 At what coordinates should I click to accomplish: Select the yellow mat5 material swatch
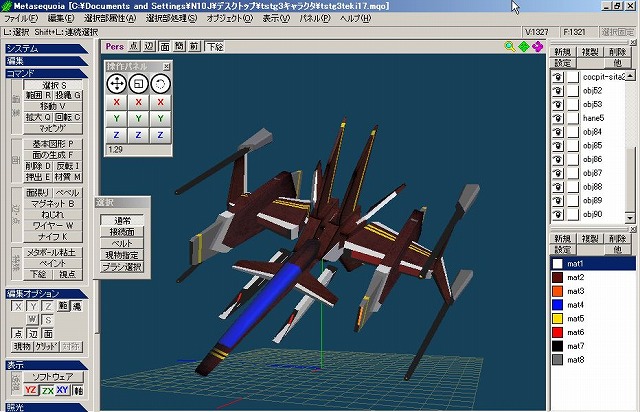pos(558,318)
